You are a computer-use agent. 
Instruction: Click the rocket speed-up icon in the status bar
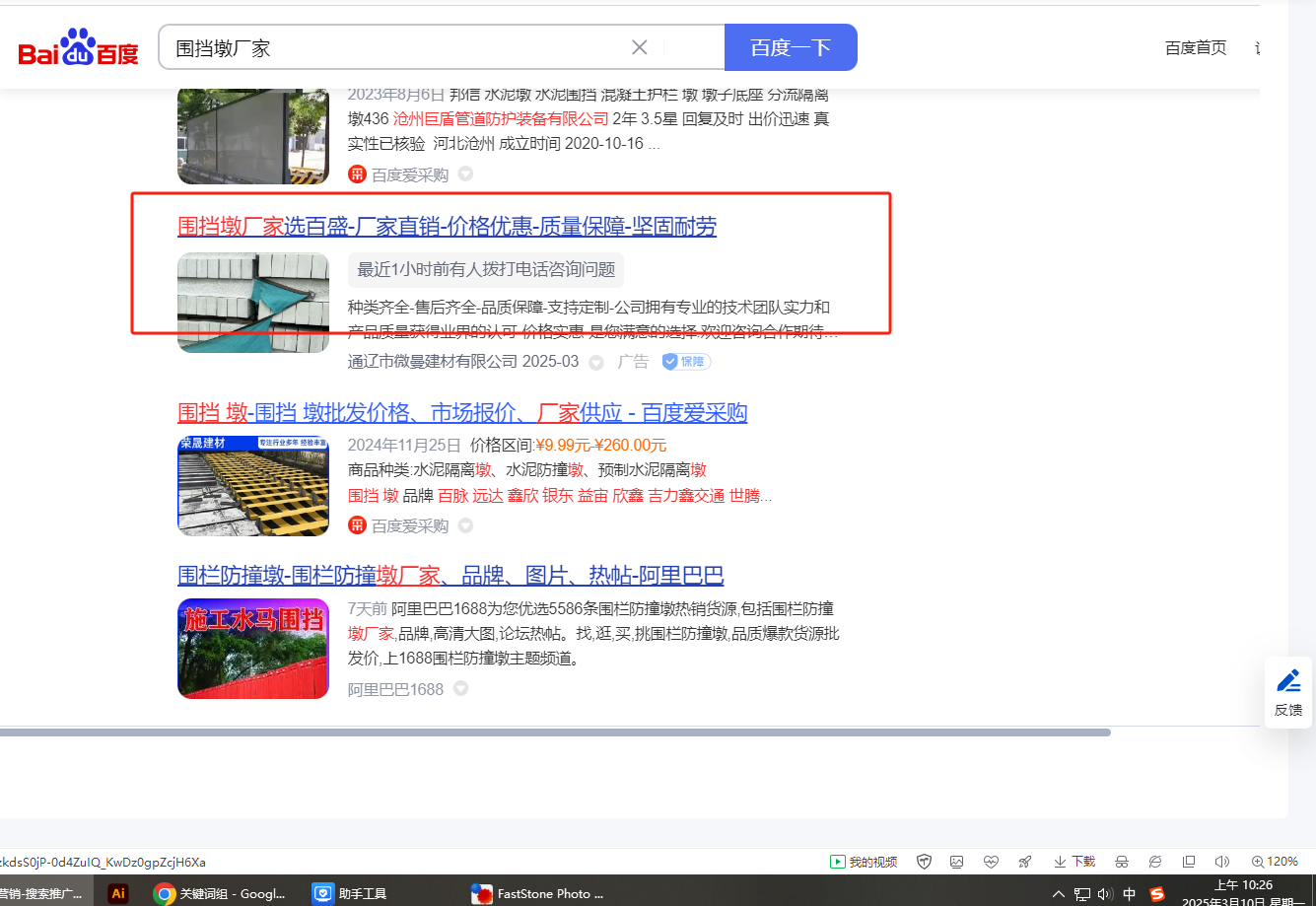click(x=1025, y=862)
